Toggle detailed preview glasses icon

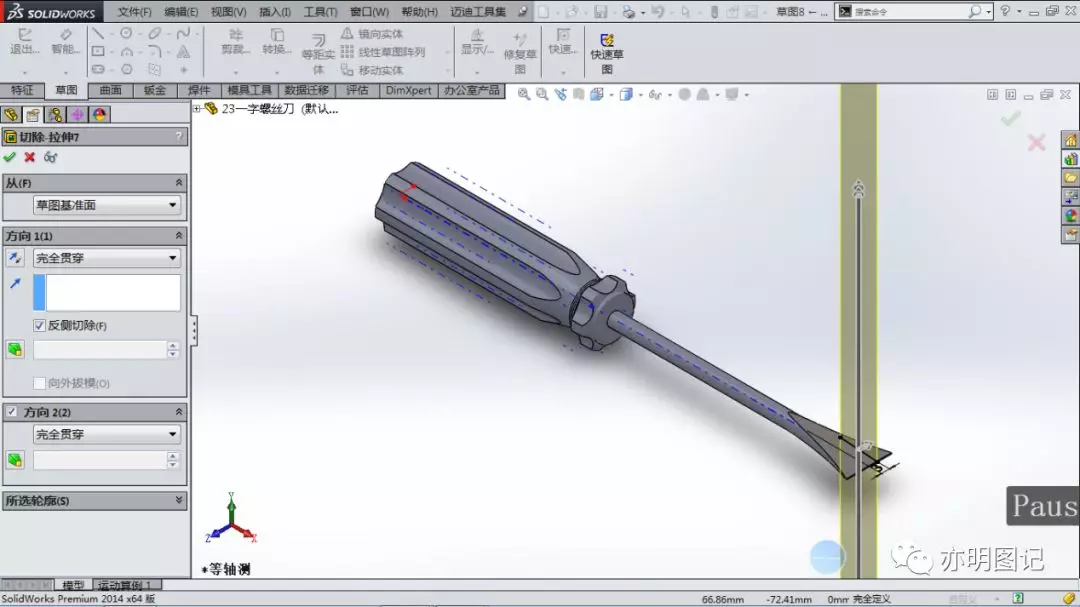50,157
